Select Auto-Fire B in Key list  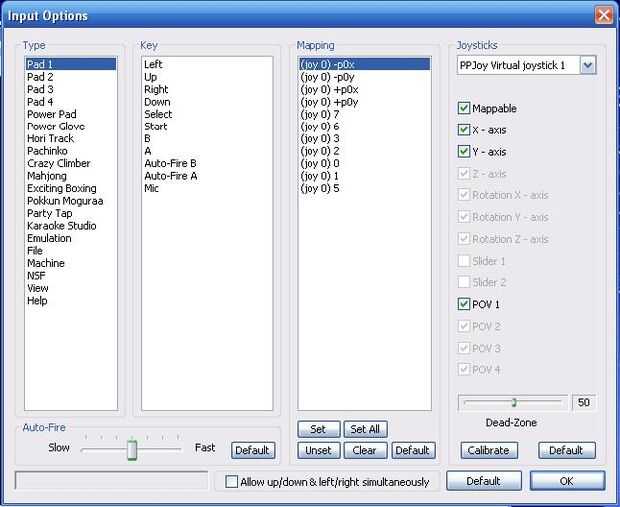click(x=207, y=163)
